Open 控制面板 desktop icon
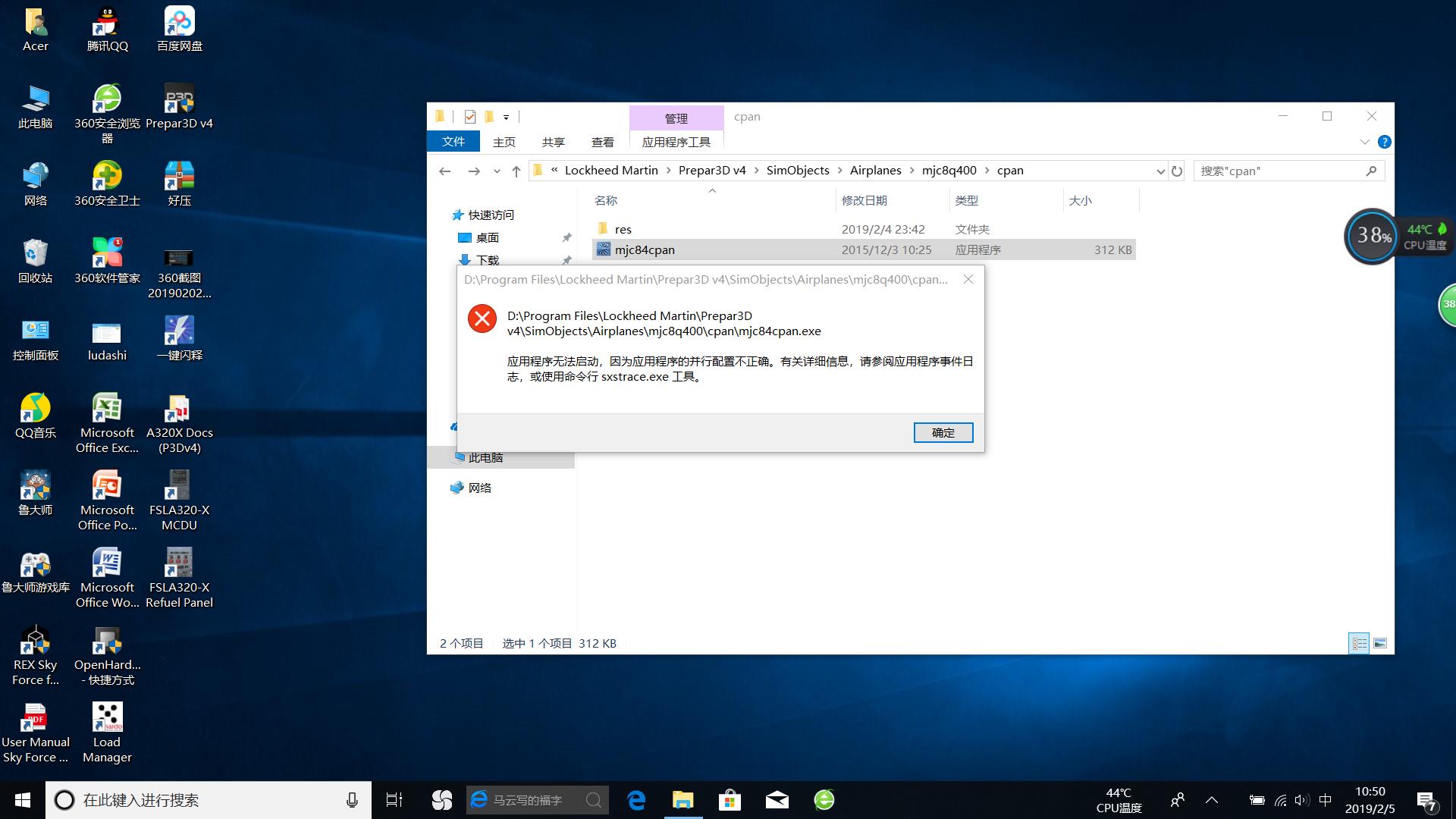 point(36,339)
